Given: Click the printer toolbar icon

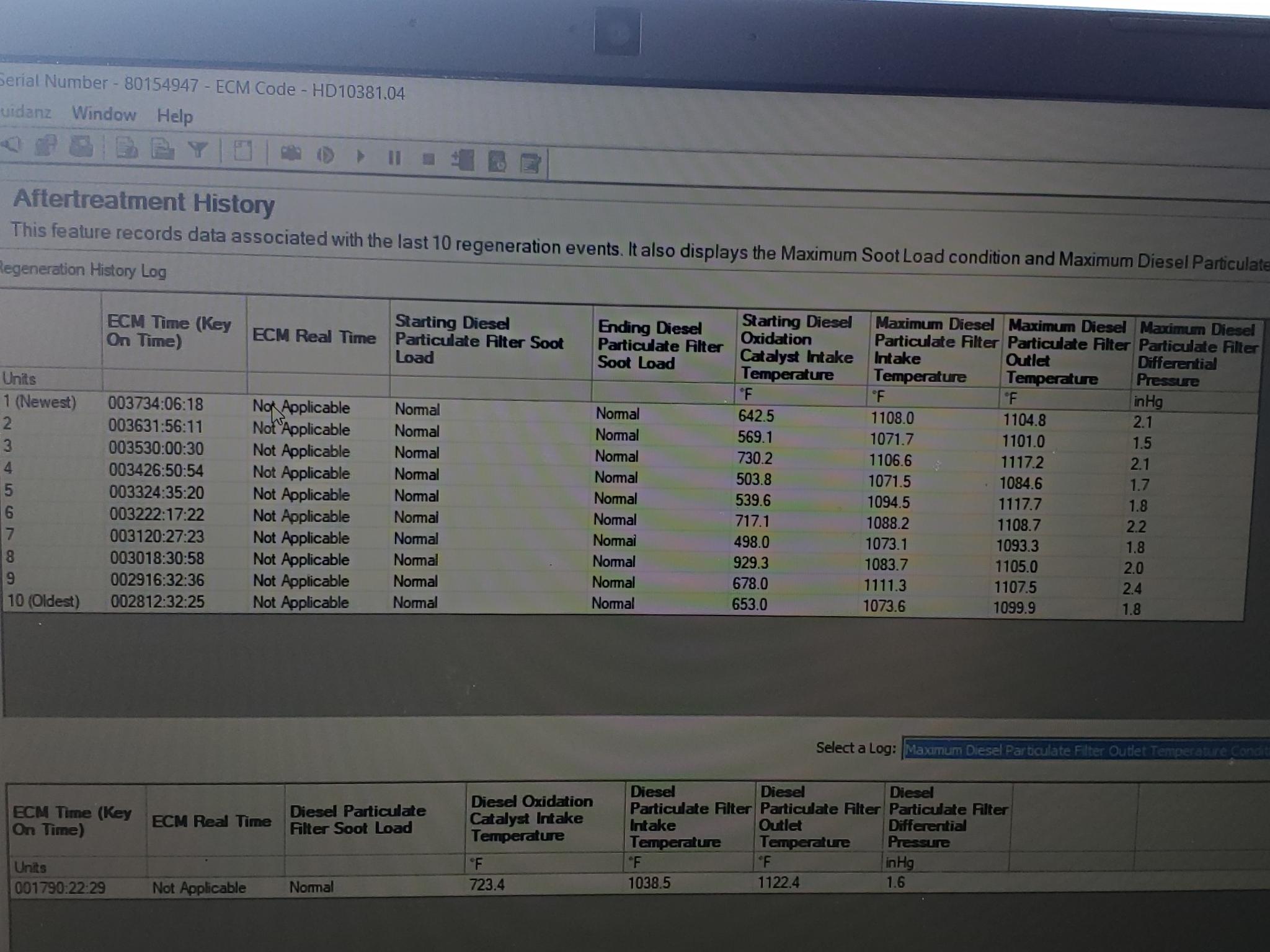Looking at the screenshot, I should point(81,146).
